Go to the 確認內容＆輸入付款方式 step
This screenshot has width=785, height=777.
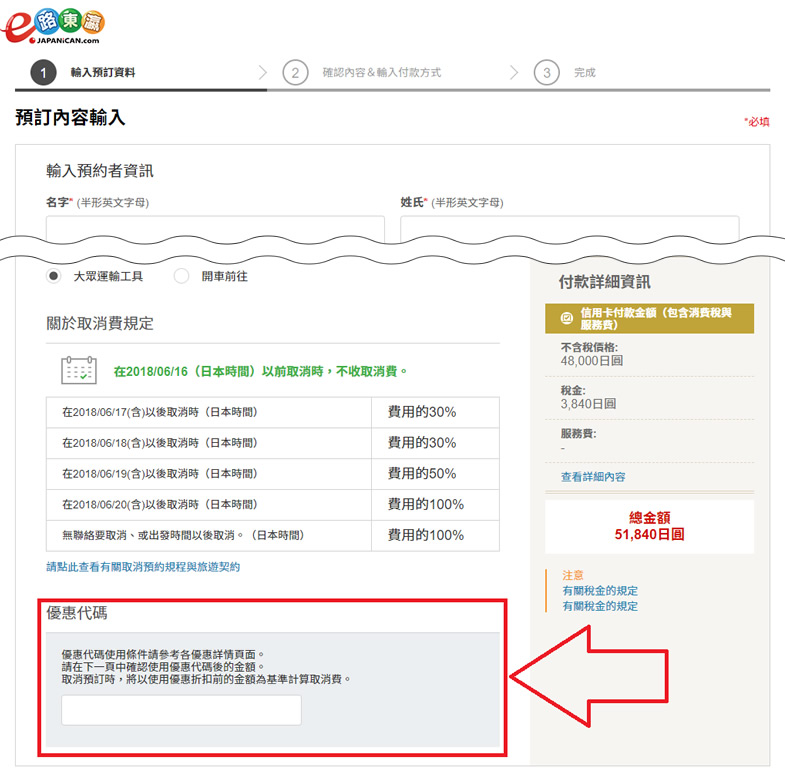tap(381, 73)
